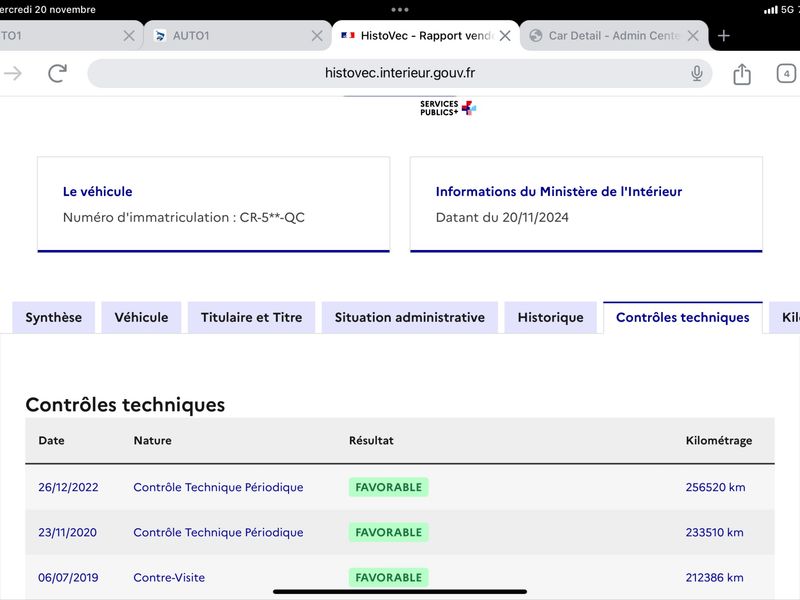Tap the microphone icon in address bar
The image size is (800, 600).
point(696,73)
